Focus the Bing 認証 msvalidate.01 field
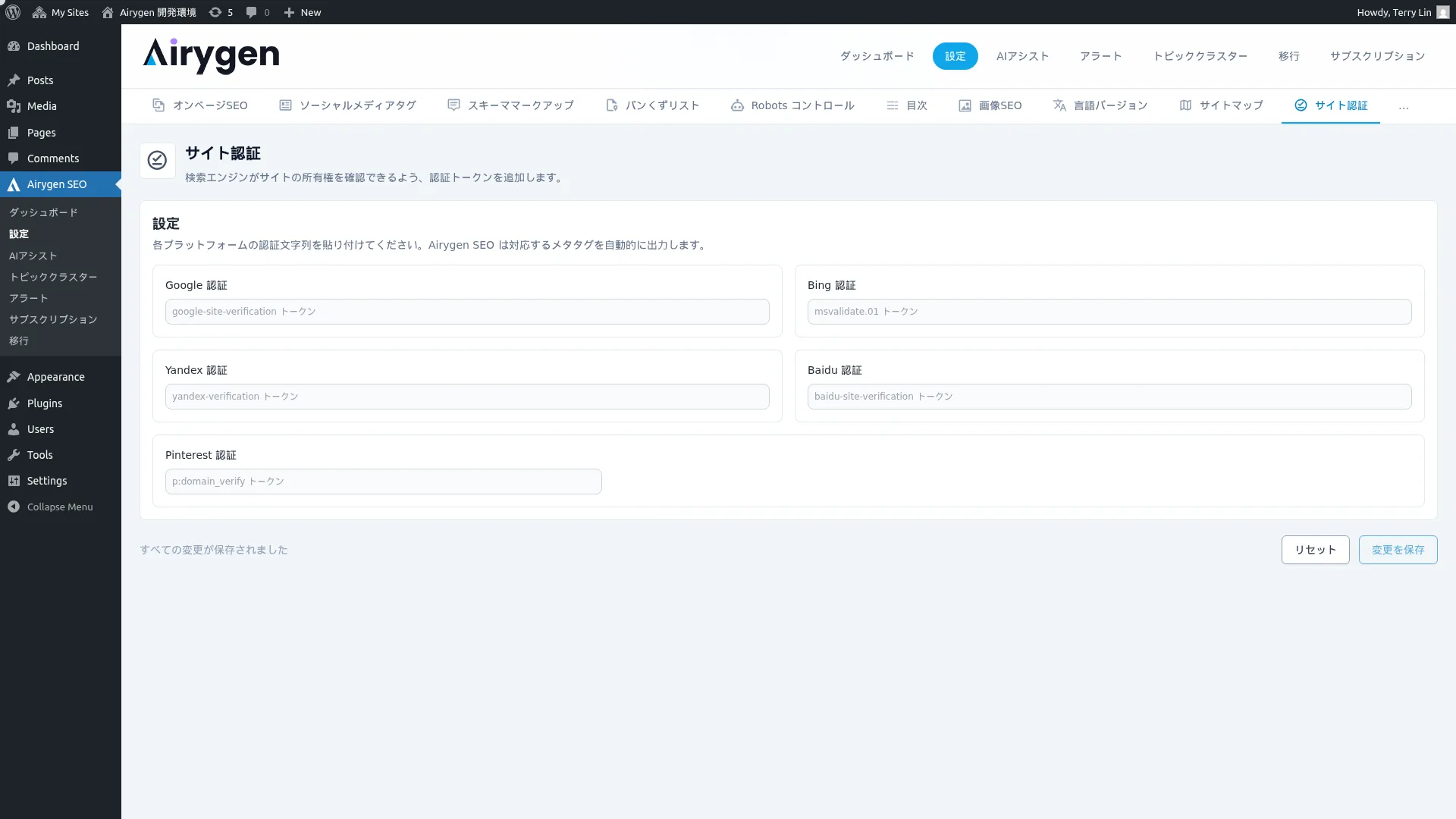Screen dimensions: 1456x819 (1109, 312)
